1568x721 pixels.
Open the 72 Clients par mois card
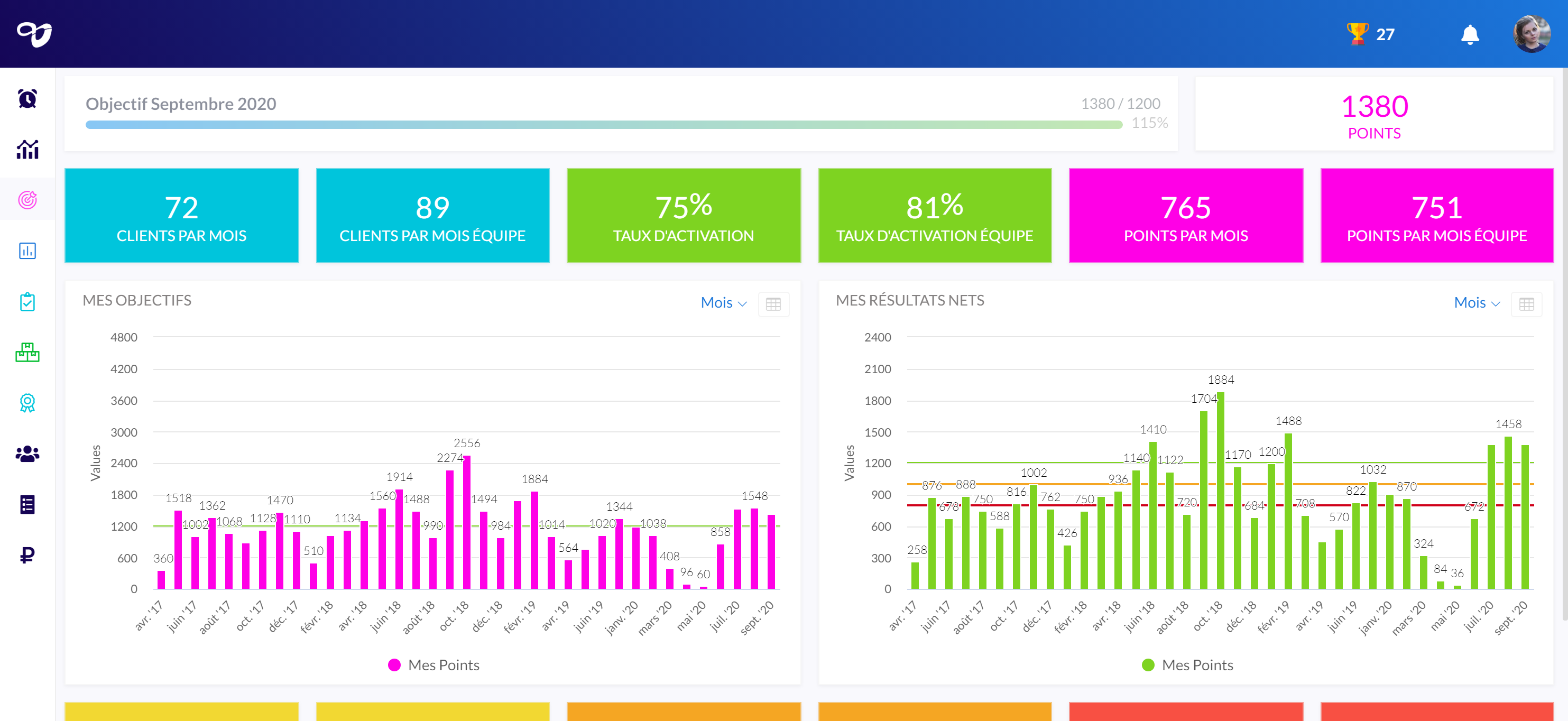click(182, 215)
